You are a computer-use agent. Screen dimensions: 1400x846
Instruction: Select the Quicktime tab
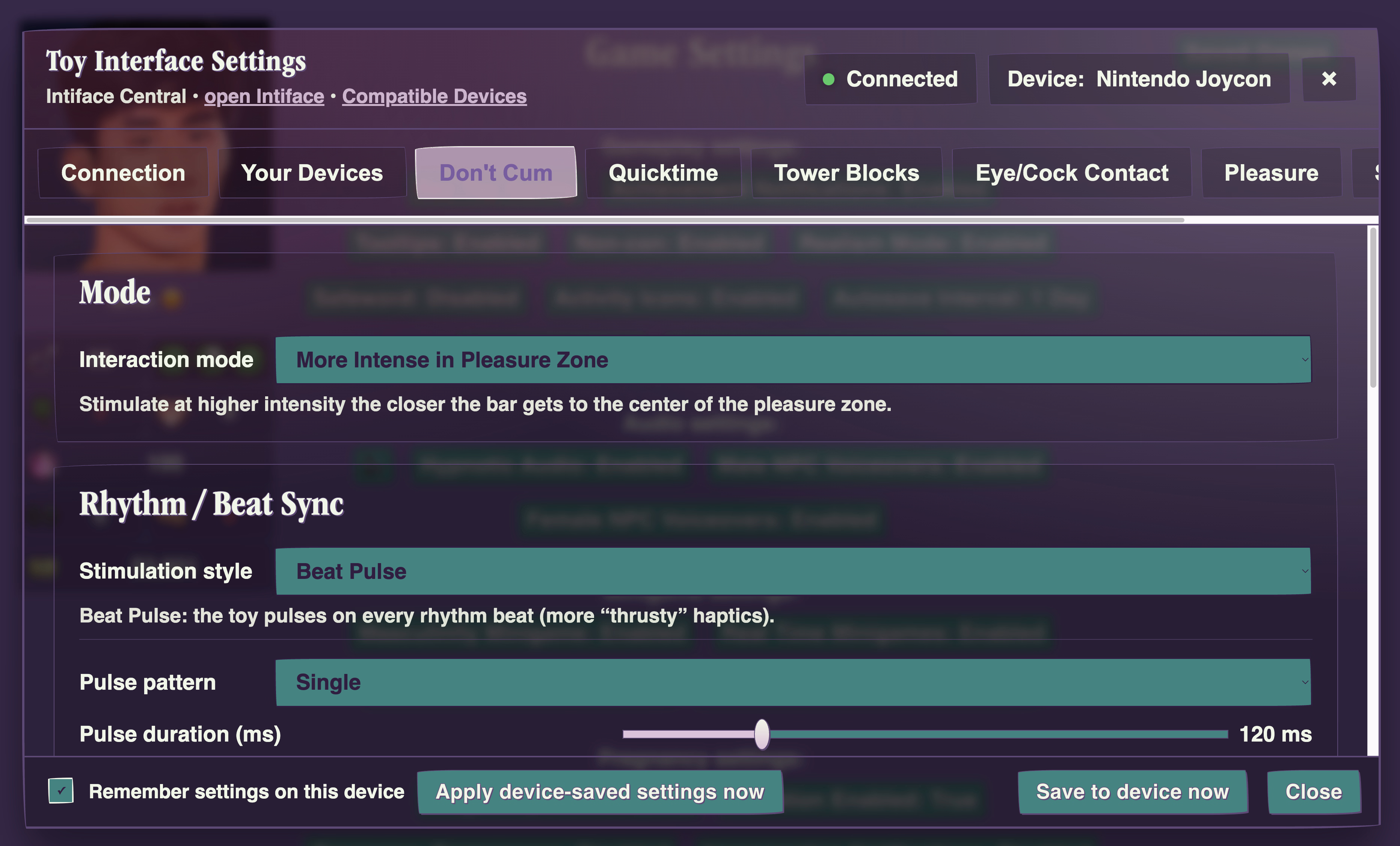click(x=663, y=173)
